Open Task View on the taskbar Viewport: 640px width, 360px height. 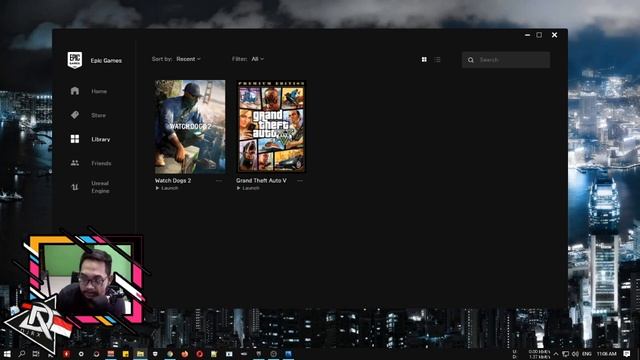pyautogui.click(x=36, y=354)
